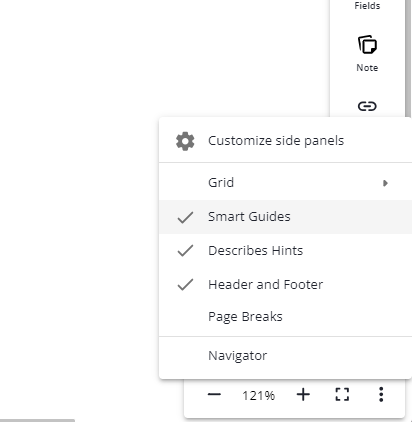Open the link icon in side panel
The image size is (412, 422).
[367, 106]
